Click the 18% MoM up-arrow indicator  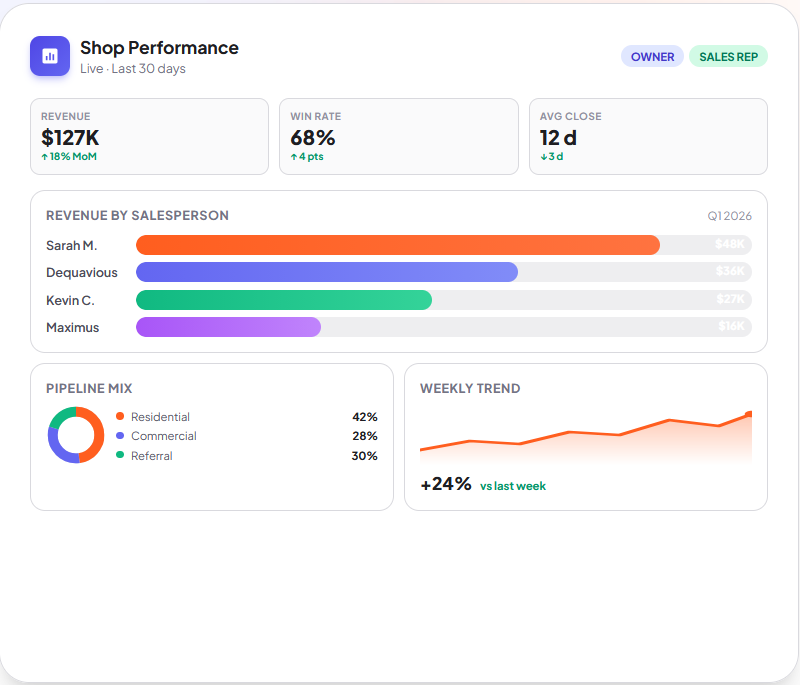pyautogui.click(x=69, y=157)
